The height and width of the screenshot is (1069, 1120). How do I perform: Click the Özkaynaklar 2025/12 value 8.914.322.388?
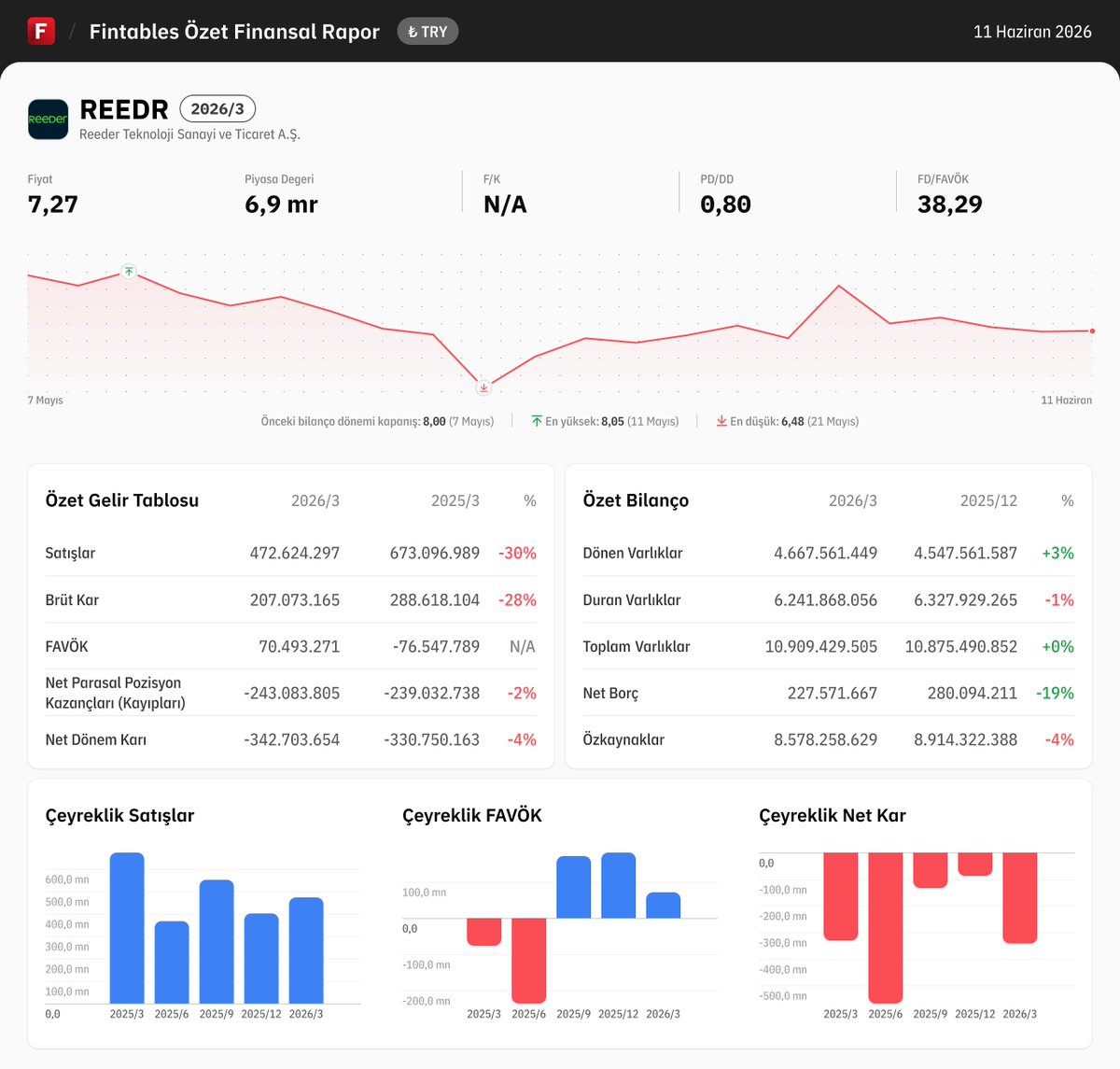click(x=965, y=739)
